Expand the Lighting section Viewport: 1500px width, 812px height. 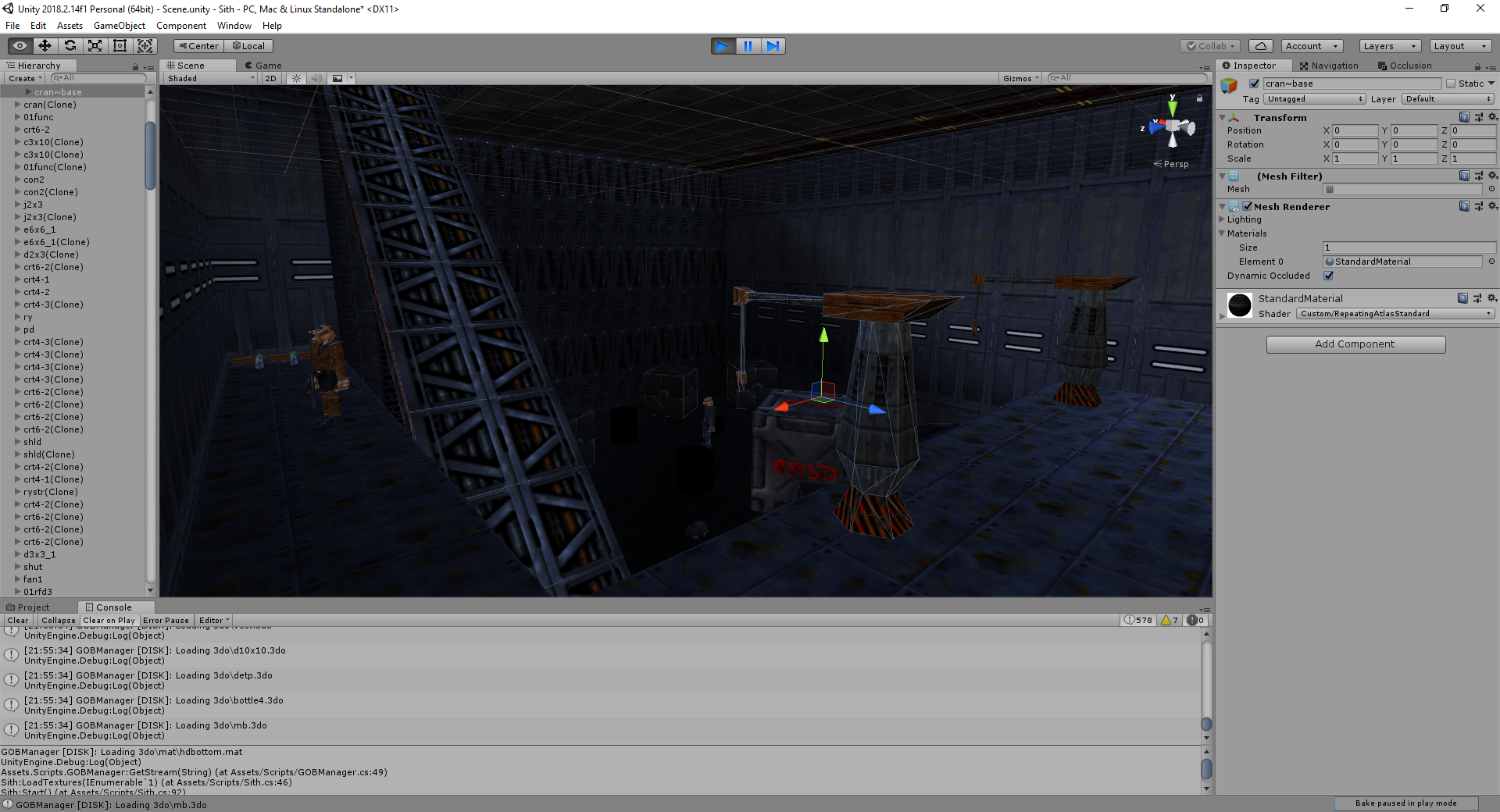point(1223,219)
